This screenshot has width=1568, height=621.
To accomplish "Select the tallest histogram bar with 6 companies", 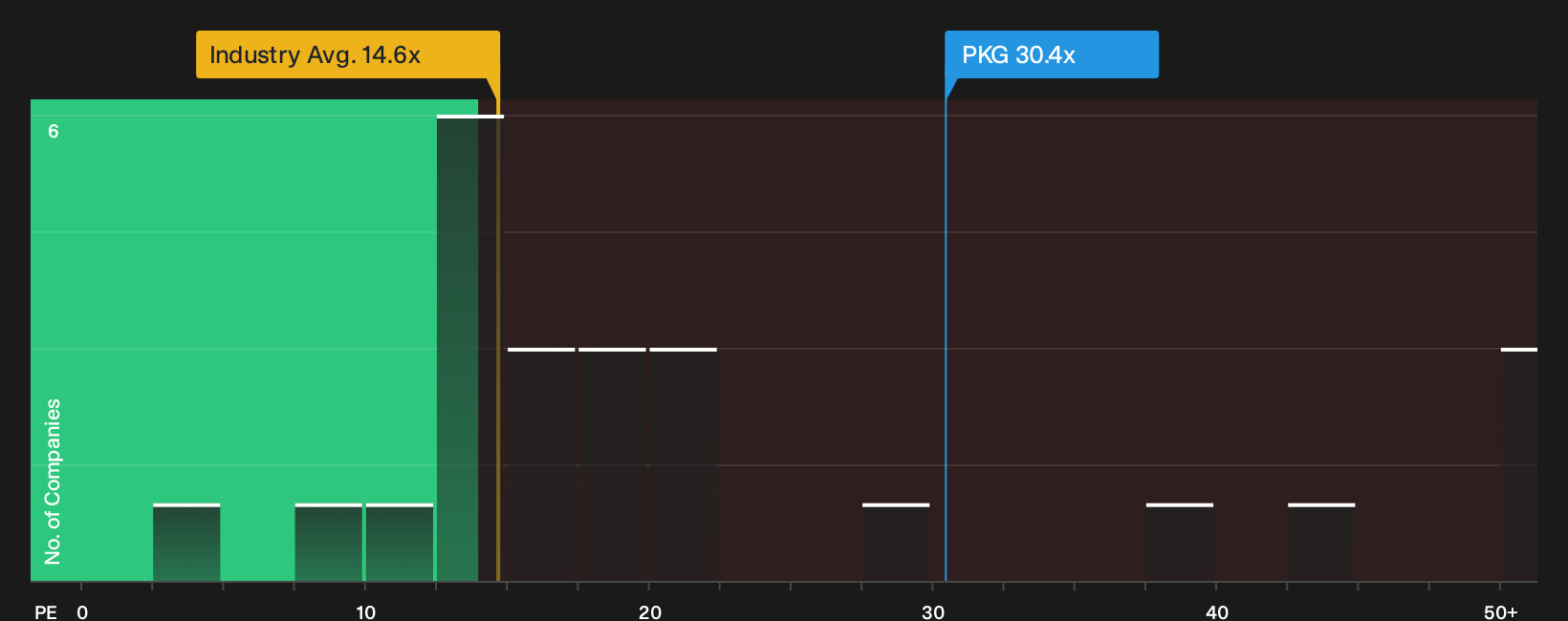I will click(470, 348).
